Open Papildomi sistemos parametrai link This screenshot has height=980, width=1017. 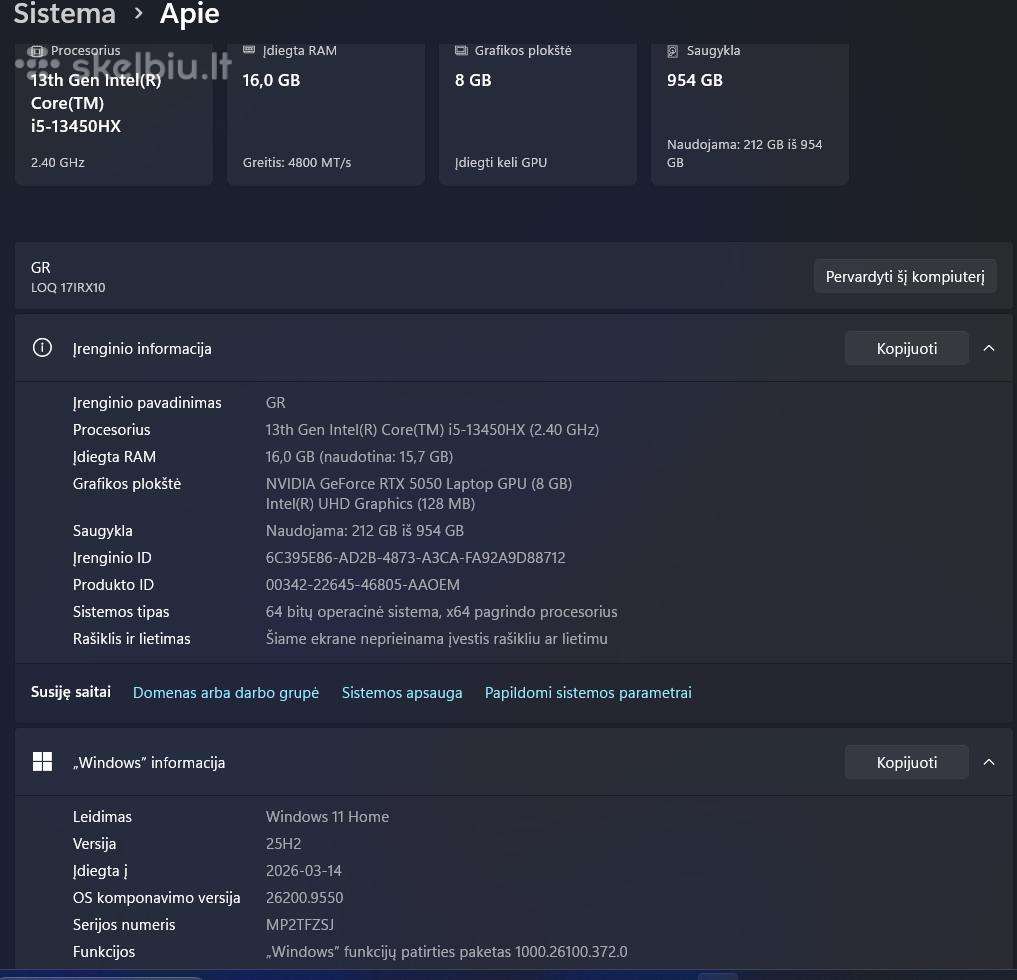588,693
